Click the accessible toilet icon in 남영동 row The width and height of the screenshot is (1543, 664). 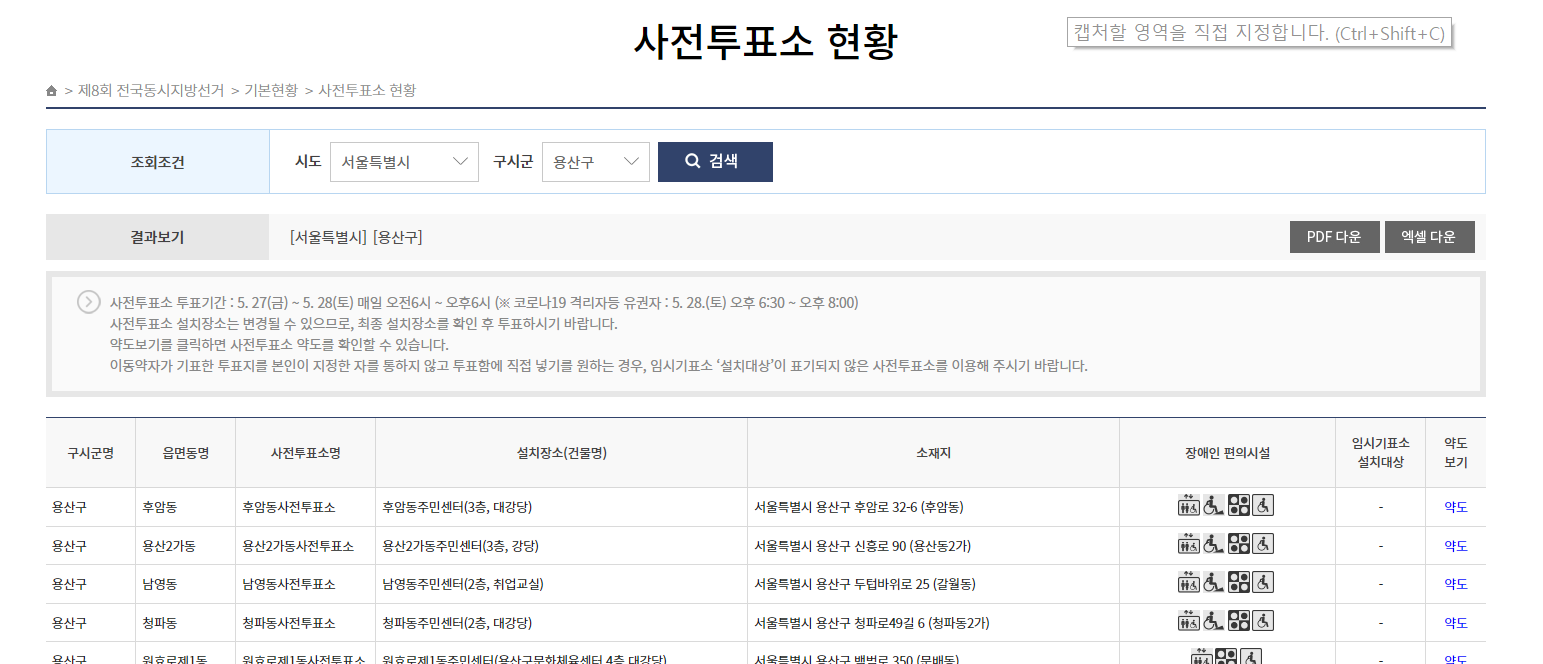(1262, 582)
